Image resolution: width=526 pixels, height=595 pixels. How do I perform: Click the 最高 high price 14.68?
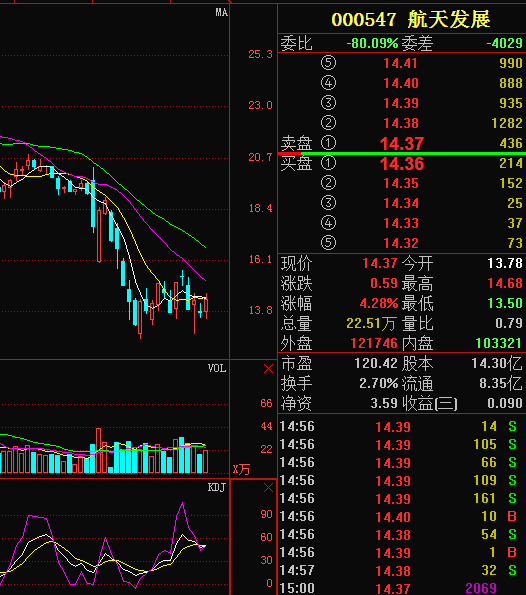pos(505,283)
